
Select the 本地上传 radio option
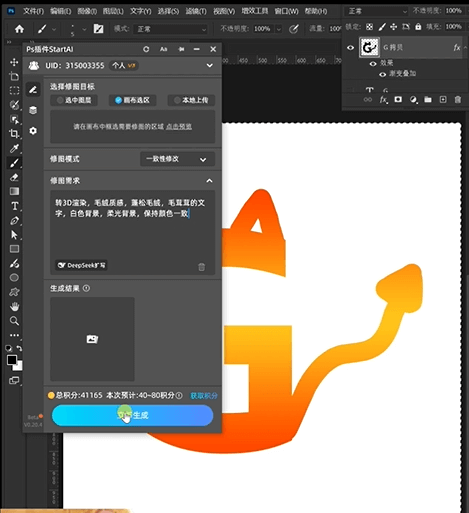191,100
